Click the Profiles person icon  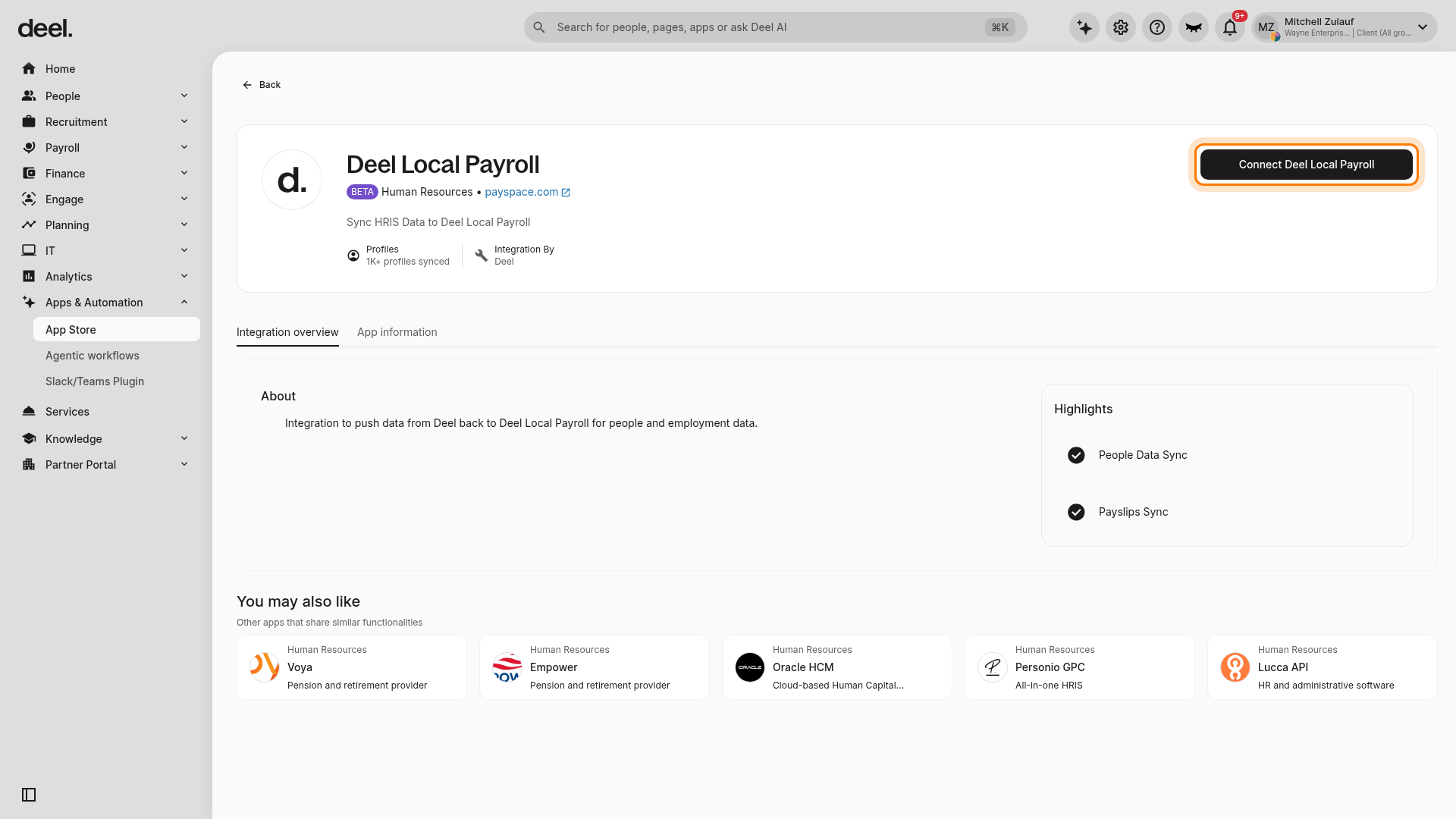pyautogui.click(x=353, y=256)
